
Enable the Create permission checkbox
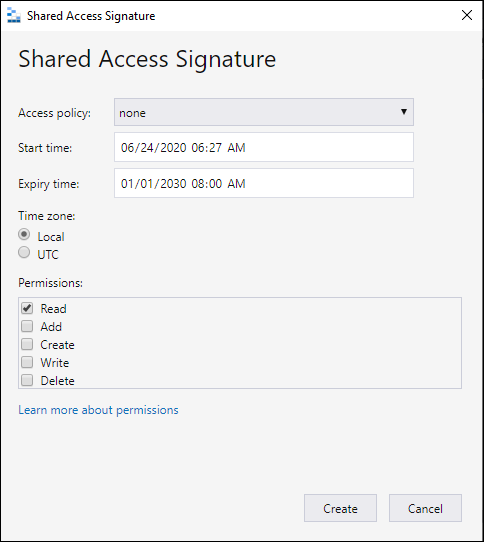click(27, 344)
